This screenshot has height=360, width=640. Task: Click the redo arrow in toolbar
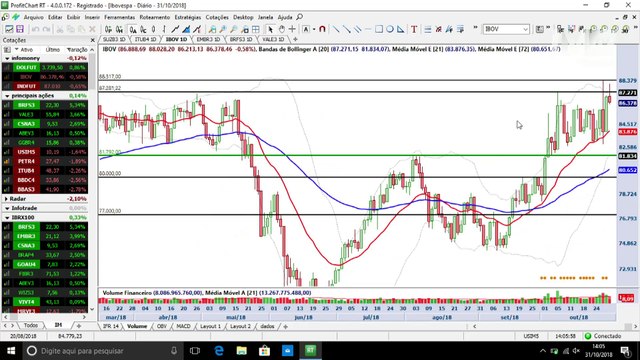pyautogui.click(x=47, y=29)
